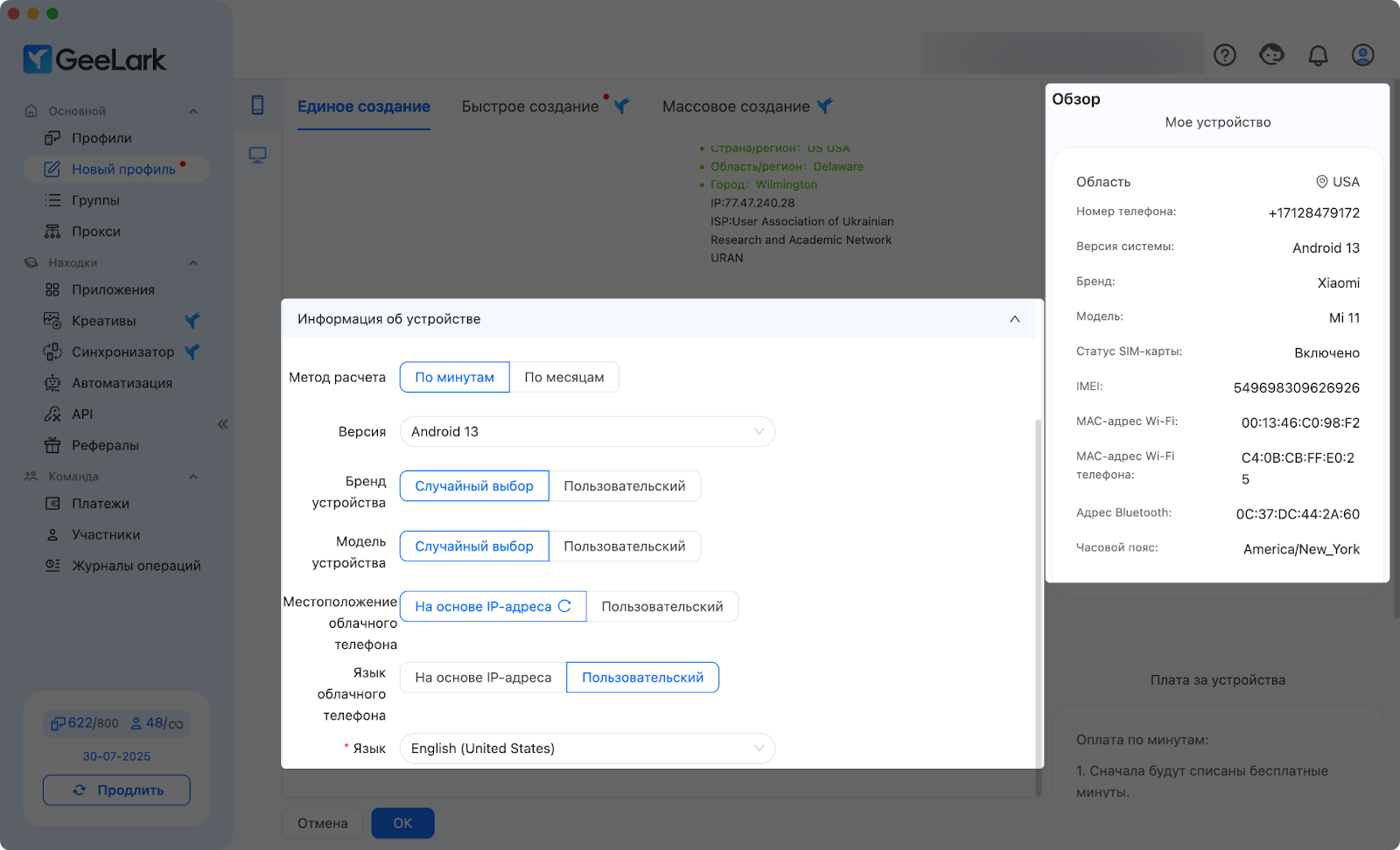Click the Прокси icon in sidebar
Image resolution: width=1400 pixels, height=850 pixels.
click(x=52, y=232)
